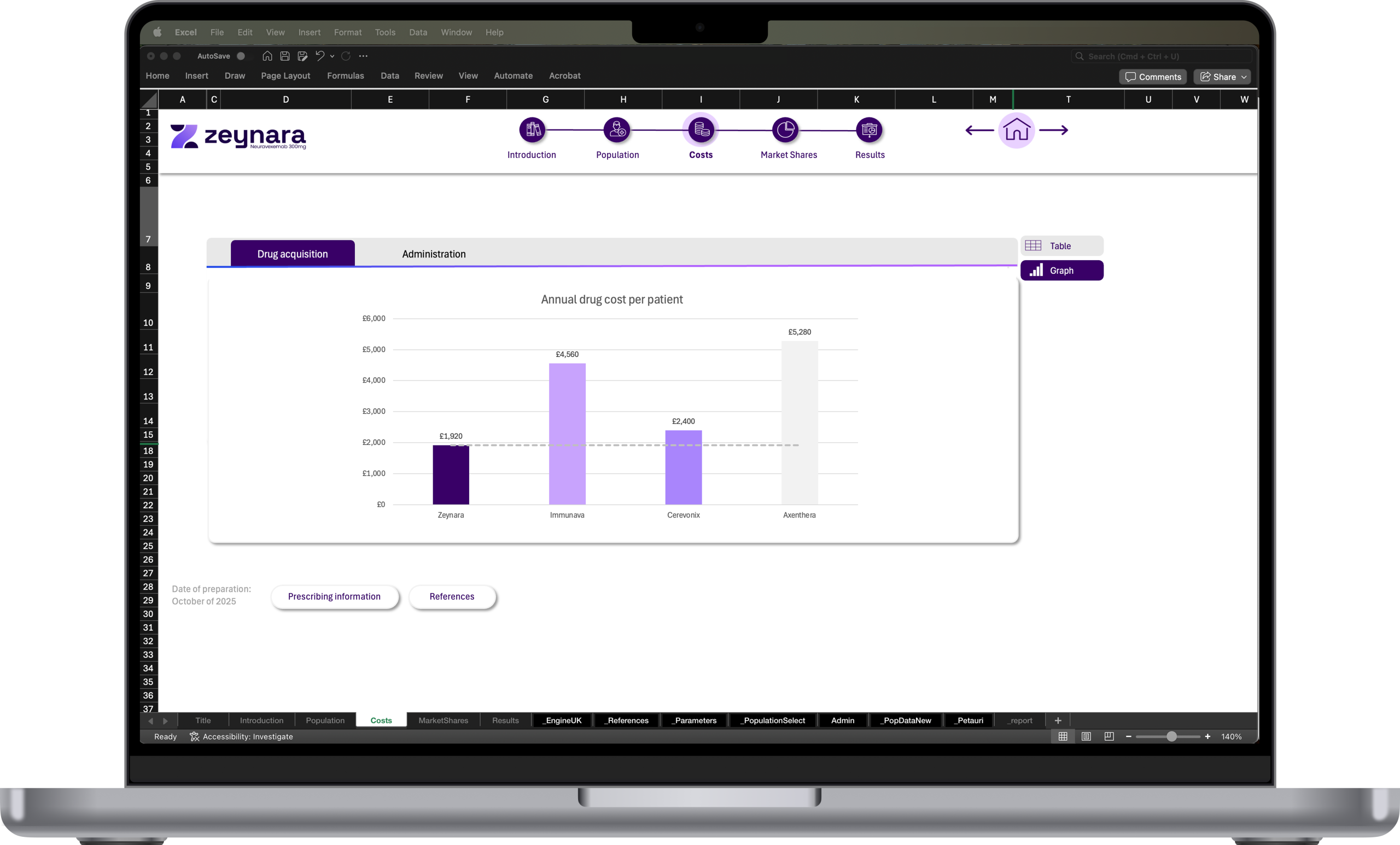Open the Population step icon
1400x845 pixels.
(x=616, y=130)
